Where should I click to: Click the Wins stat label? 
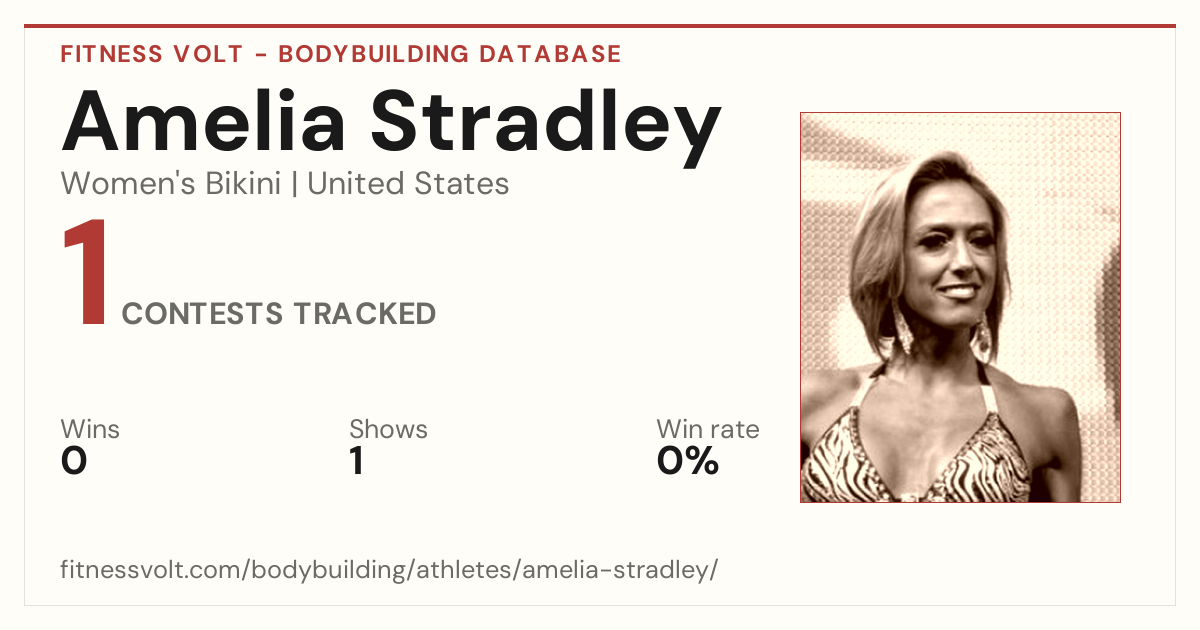tap(90, 430)
